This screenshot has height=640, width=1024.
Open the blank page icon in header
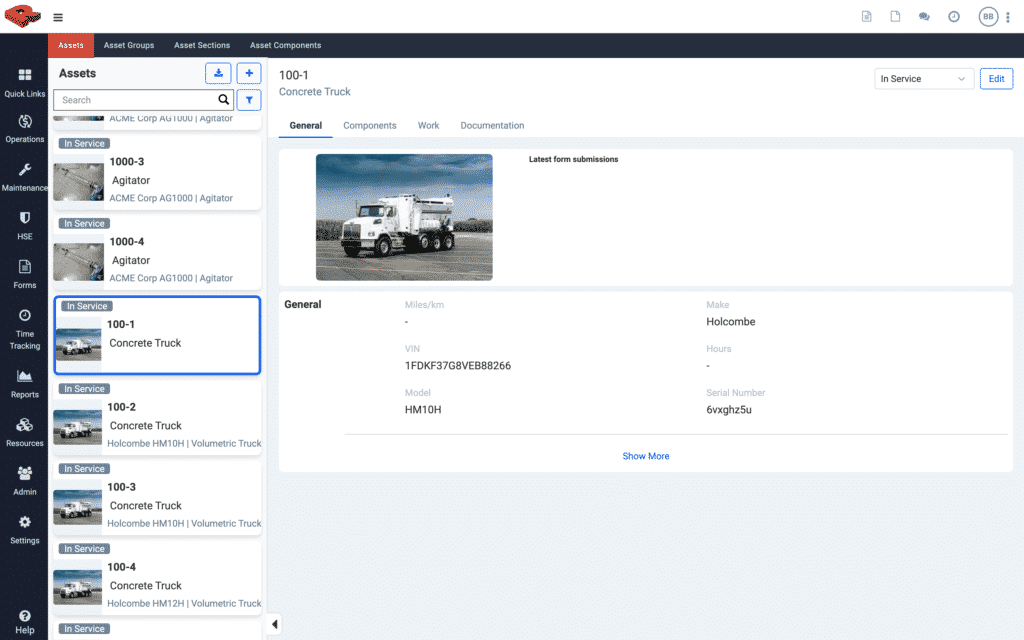tap(895, 16)
